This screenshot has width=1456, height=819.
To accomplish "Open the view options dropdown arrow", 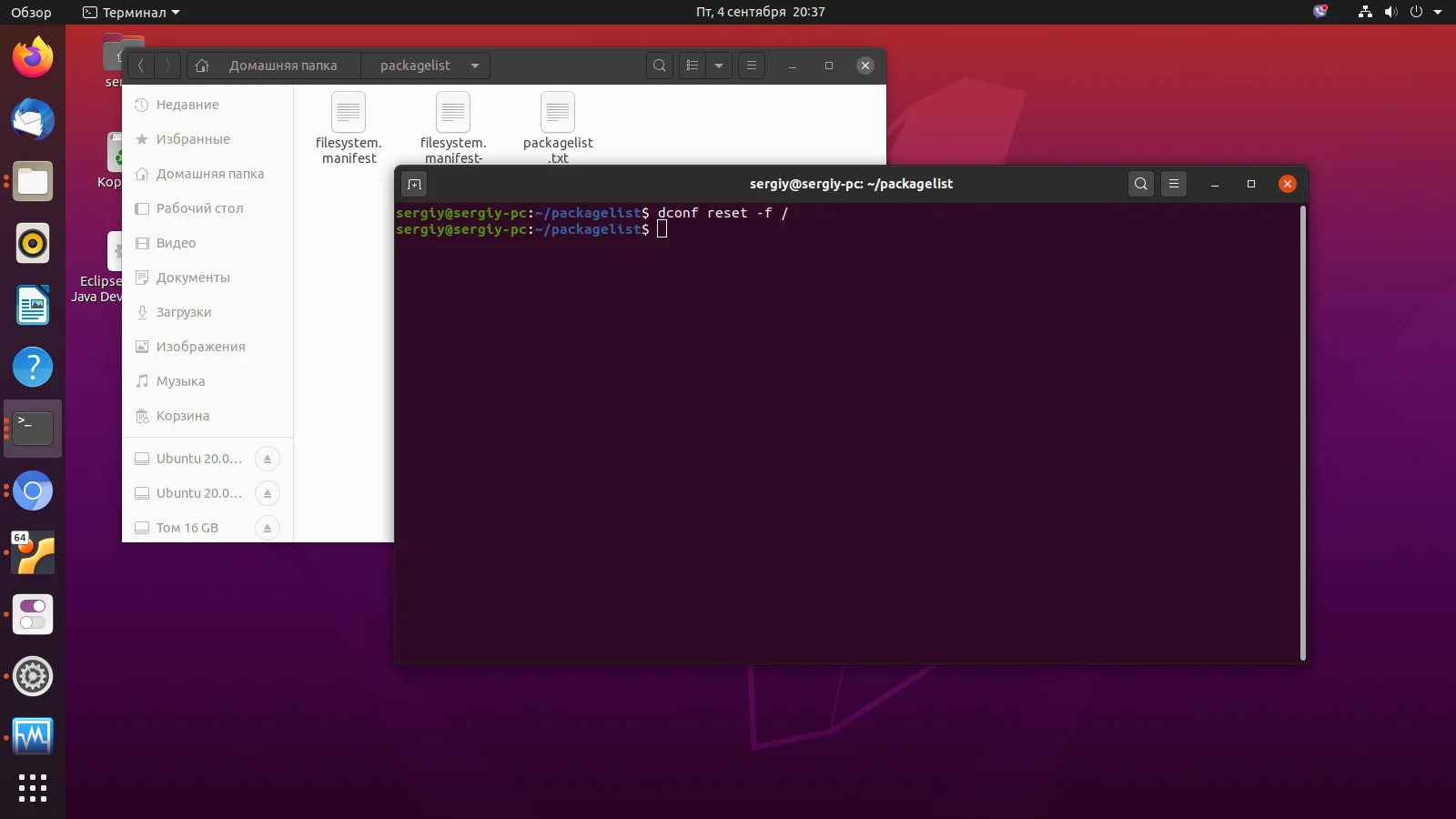I will [719, 66].
